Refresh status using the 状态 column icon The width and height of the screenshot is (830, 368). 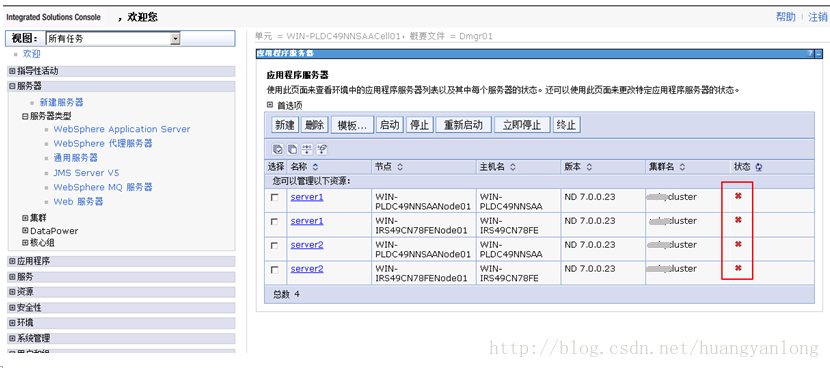[x=759, y=167]
